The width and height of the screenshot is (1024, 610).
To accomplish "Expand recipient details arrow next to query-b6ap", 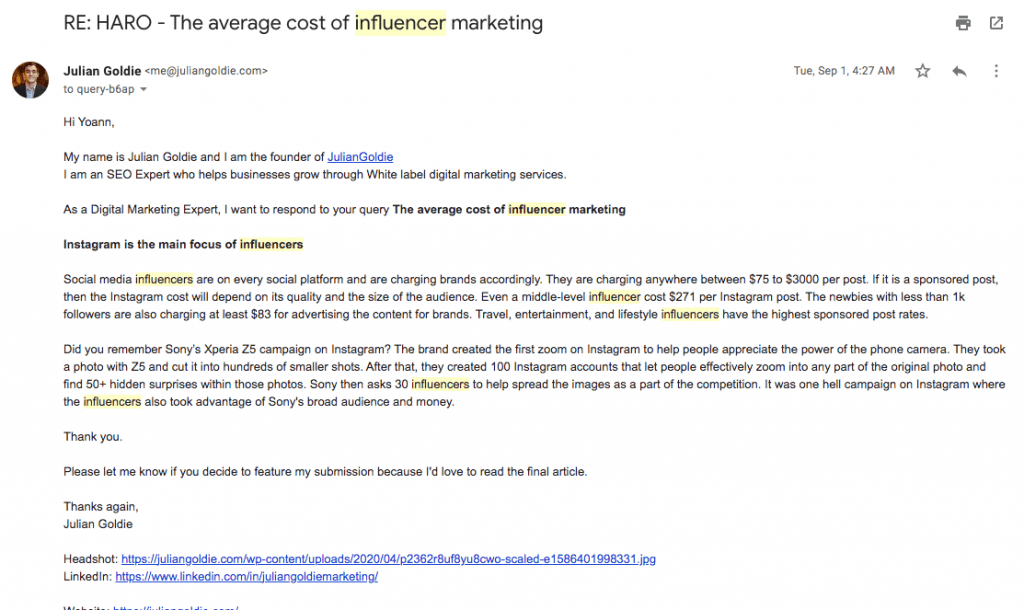I will coord(144,89).
